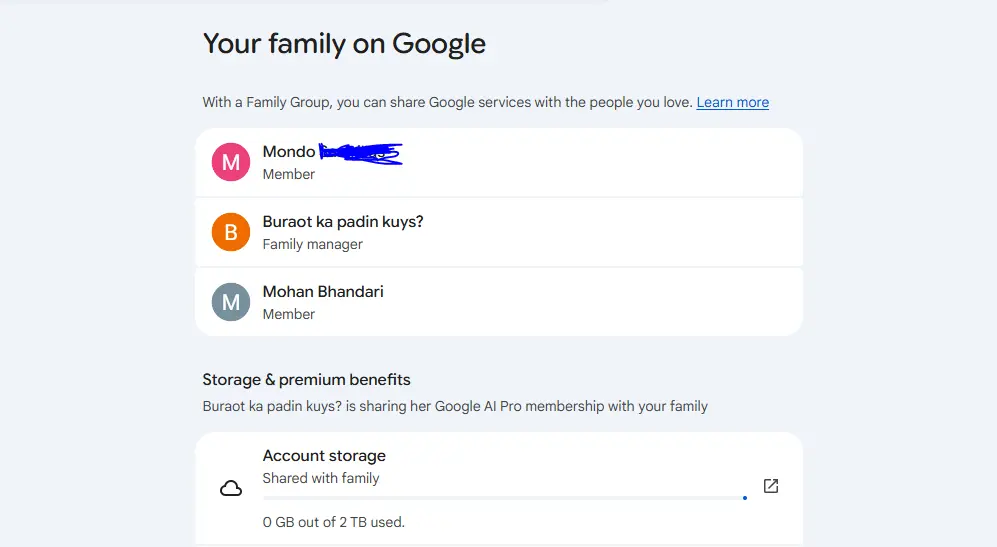Viewport: 997px width, 547px height.
Task: Open the external link icon for storage
Action: coord(771,486)
